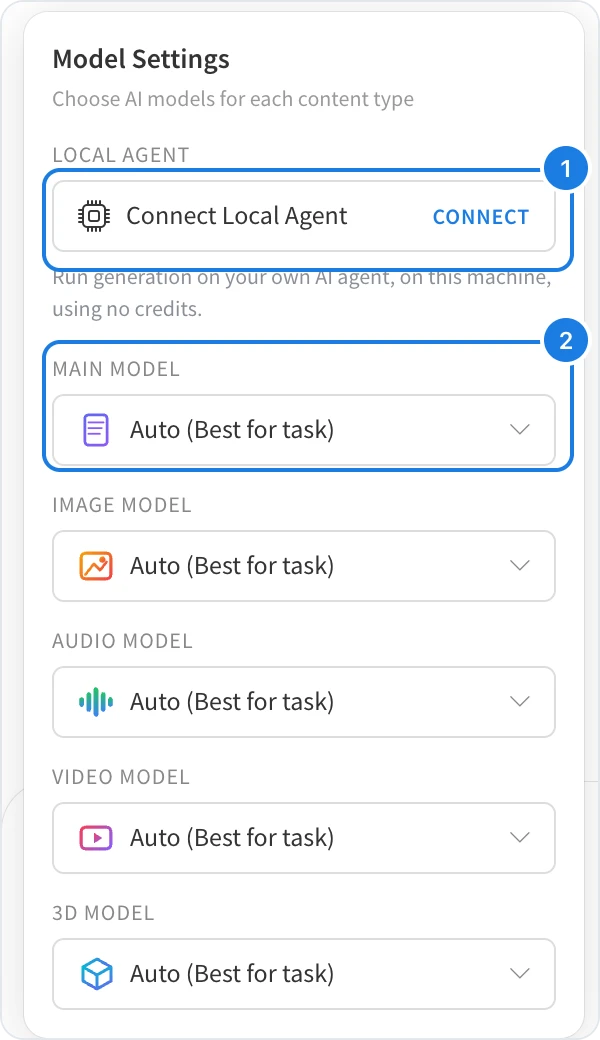The height and width of the screenshot is (1040, 600).
Task: Open the Image Model dropdown
Action: (x=304, y=566)
